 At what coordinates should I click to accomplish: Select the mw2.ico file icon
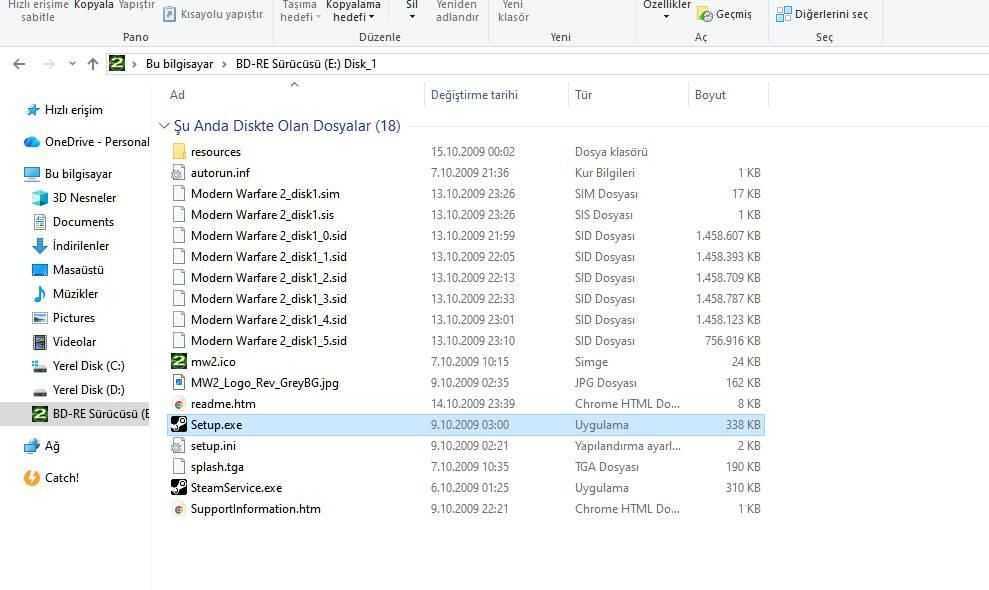179,361
